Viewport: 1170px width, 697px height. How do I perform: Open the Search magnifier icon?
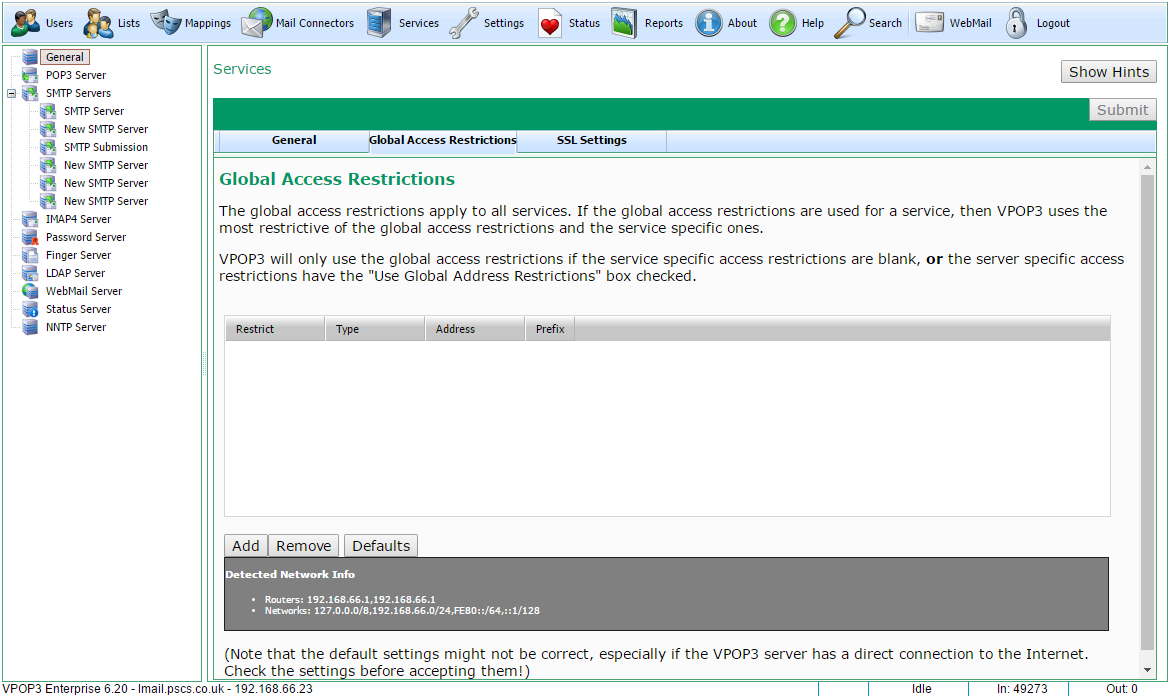850,23
